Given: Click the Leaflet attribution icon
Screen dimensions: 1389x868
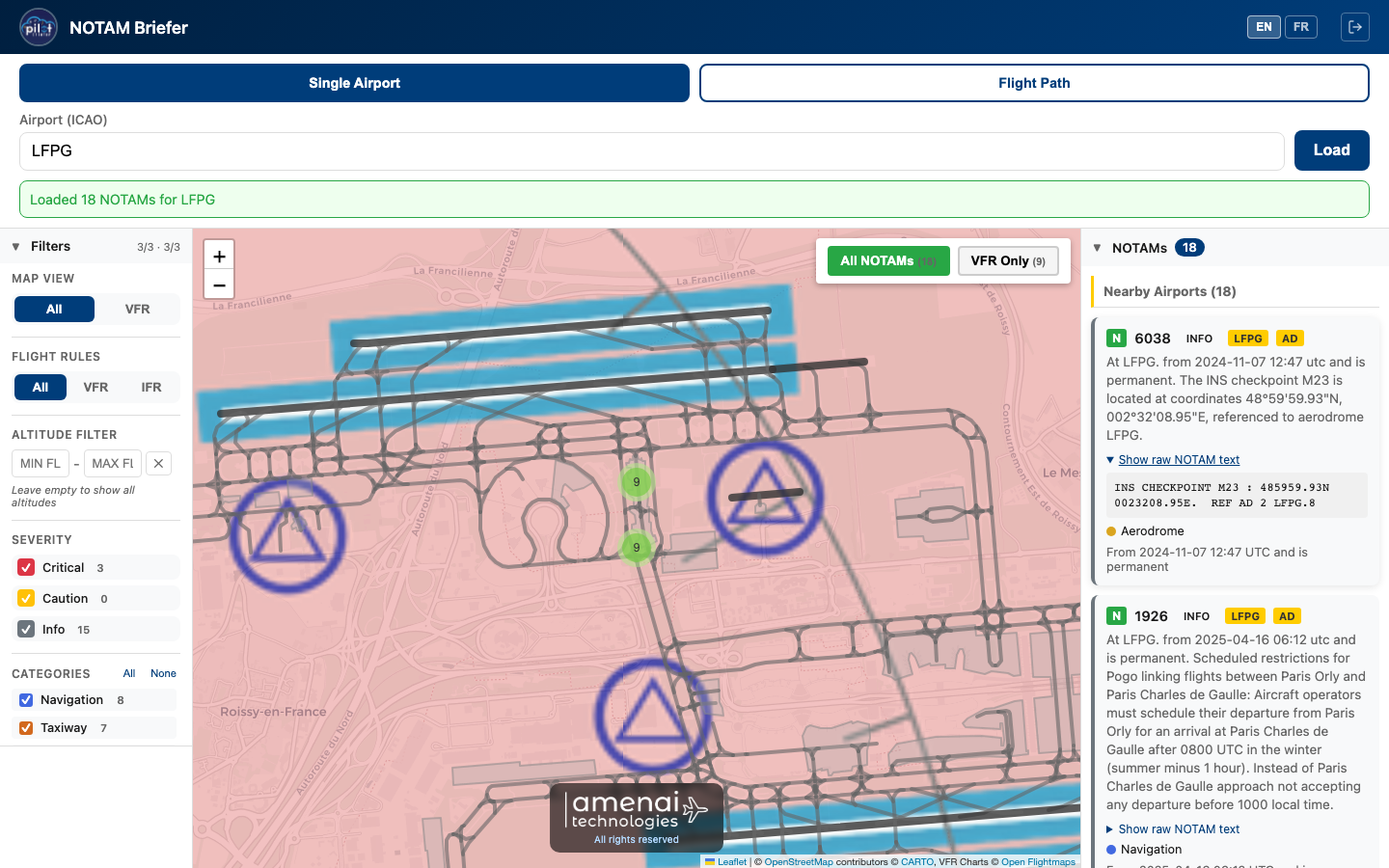Looking at the screenshot, I should 709,861.
